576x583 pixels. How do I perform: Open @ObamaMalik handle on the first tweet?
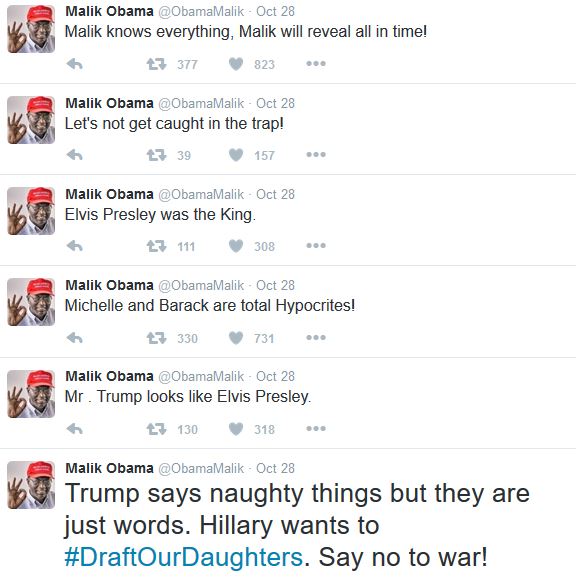point(201,12)
